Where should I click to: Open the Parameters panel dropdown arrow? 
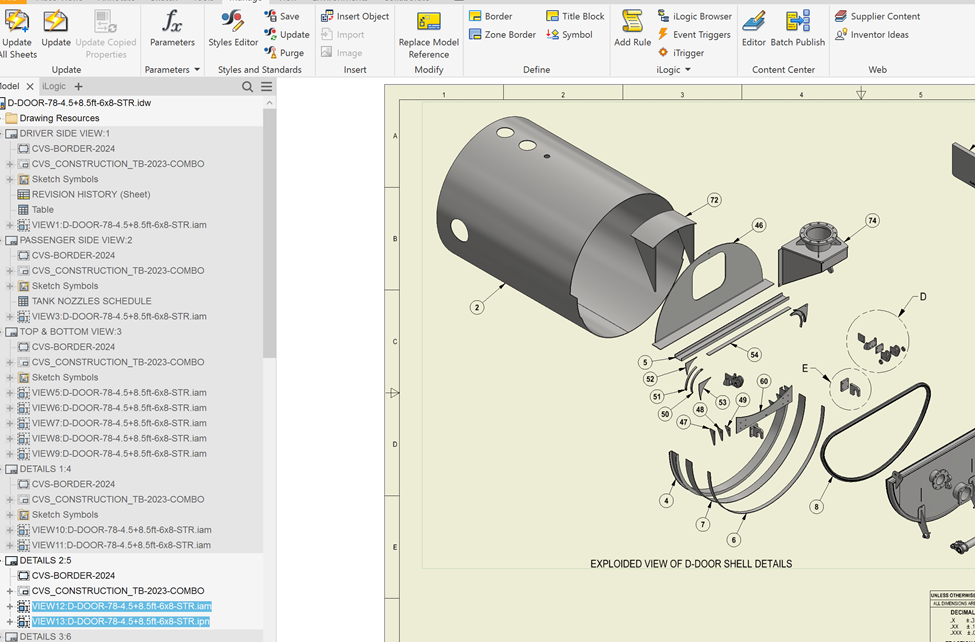coord(197,70)
